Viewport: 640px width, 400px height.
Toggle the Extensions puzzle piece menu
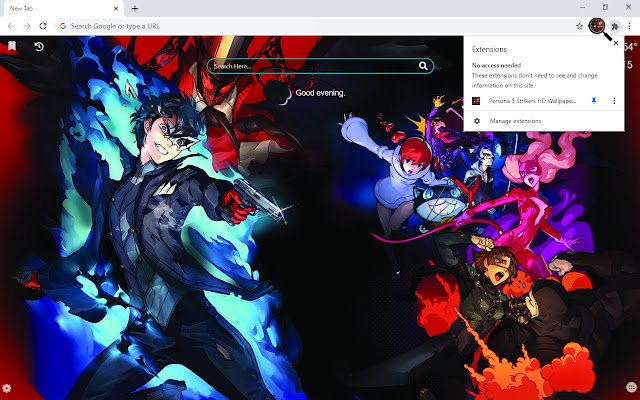pyautogui.click(x=614, y=27)
